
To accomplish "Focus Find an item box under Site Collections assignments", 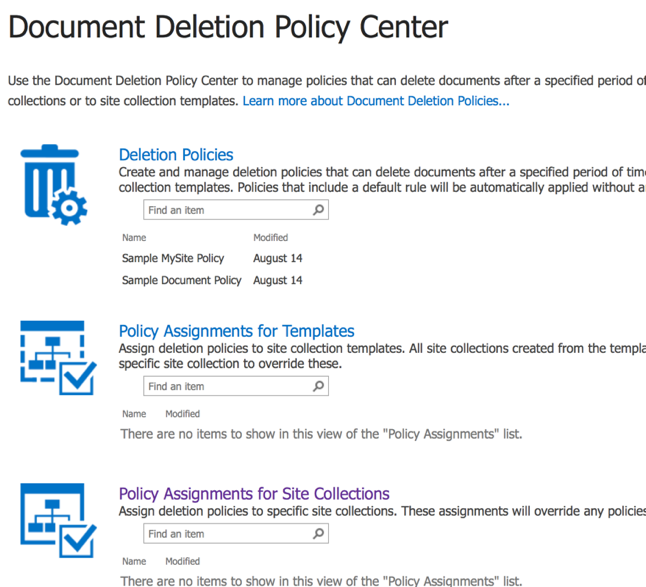I will tap(225, 534).
